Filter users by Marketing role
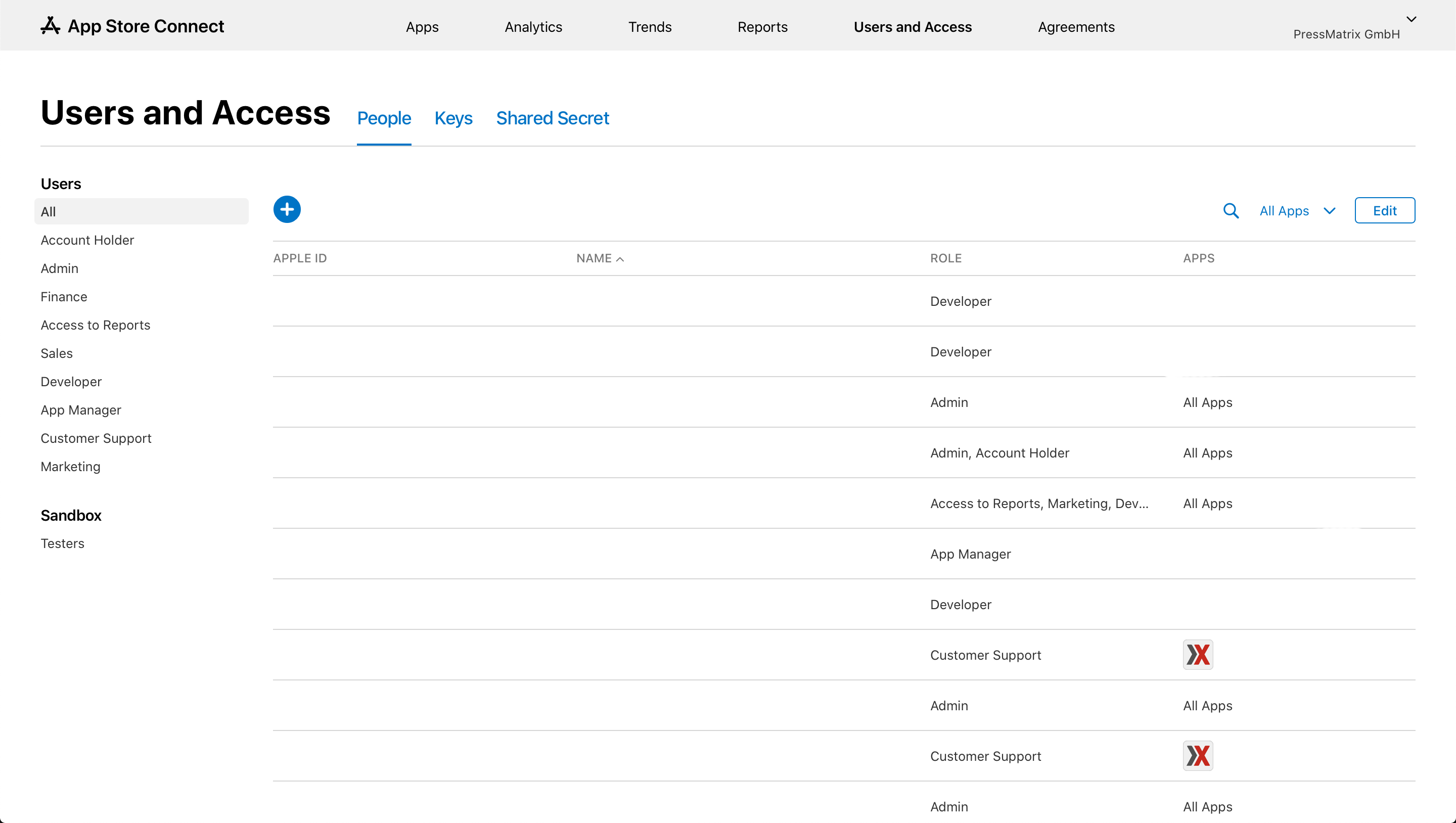Image resolution: width=1456 pixels, height=823 pixels. point(71,466)
